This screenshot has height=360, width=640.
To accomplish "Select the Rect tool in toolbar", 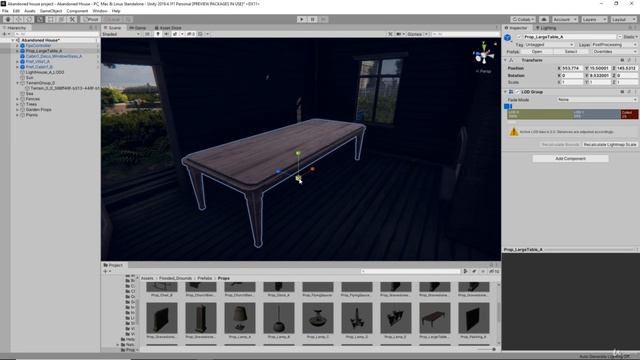I will (x=50, y=19).
